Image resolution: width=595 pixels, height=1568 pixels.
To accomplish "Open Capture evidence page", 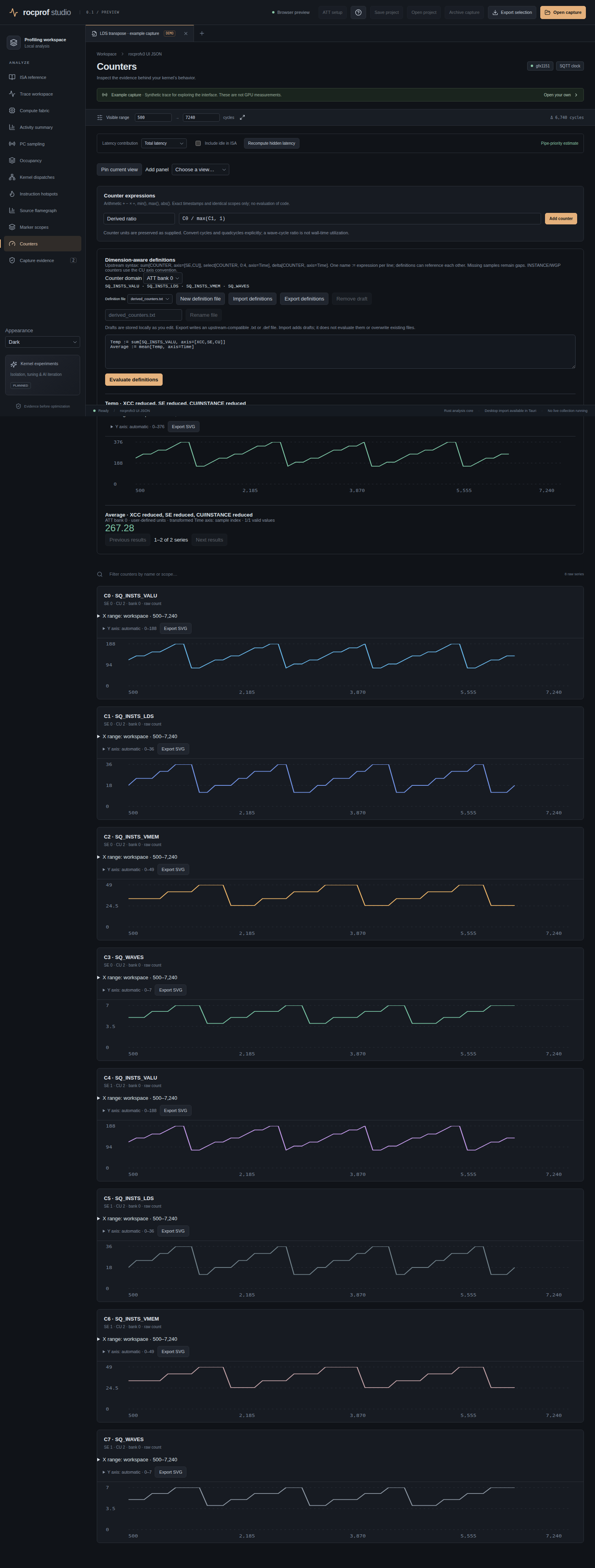I will (x=42, y=260).
